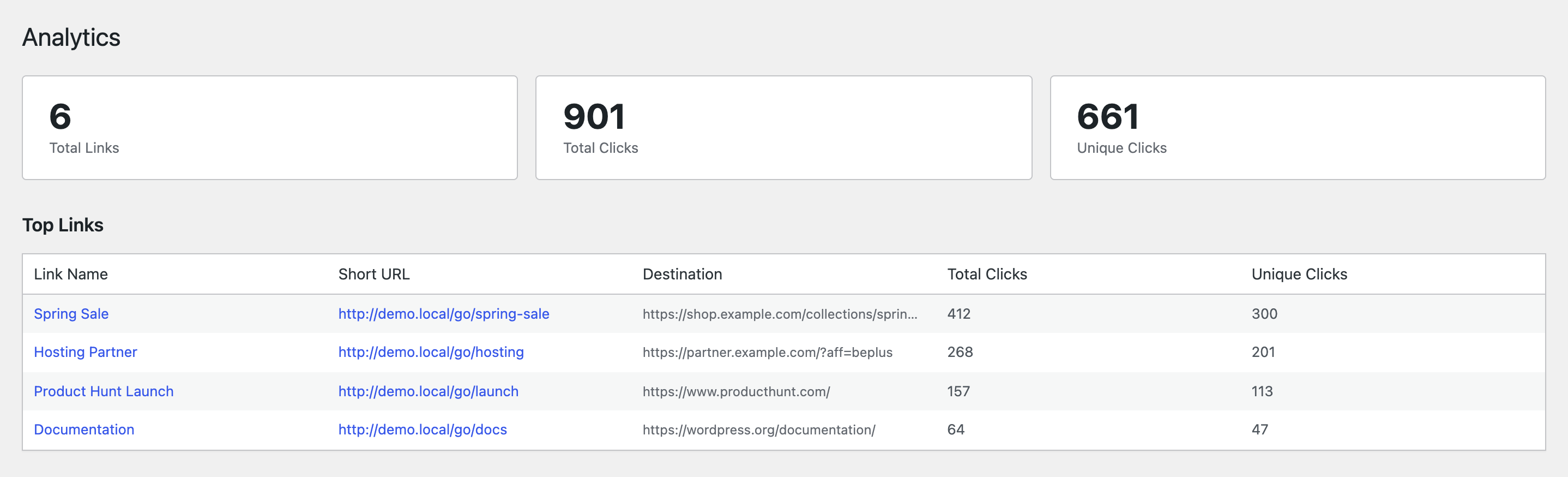Select the wordpress.org documentation destination text
The height and width of the screenshot is (477, 1568).
point(759,430)
